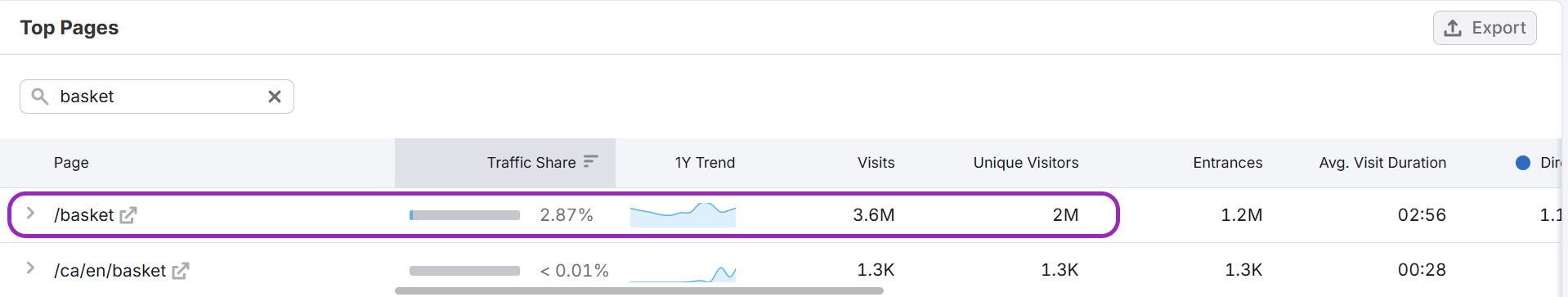Click into the basket search field
This screenshot has height=297, width=1568.
(x=157, y=97)
